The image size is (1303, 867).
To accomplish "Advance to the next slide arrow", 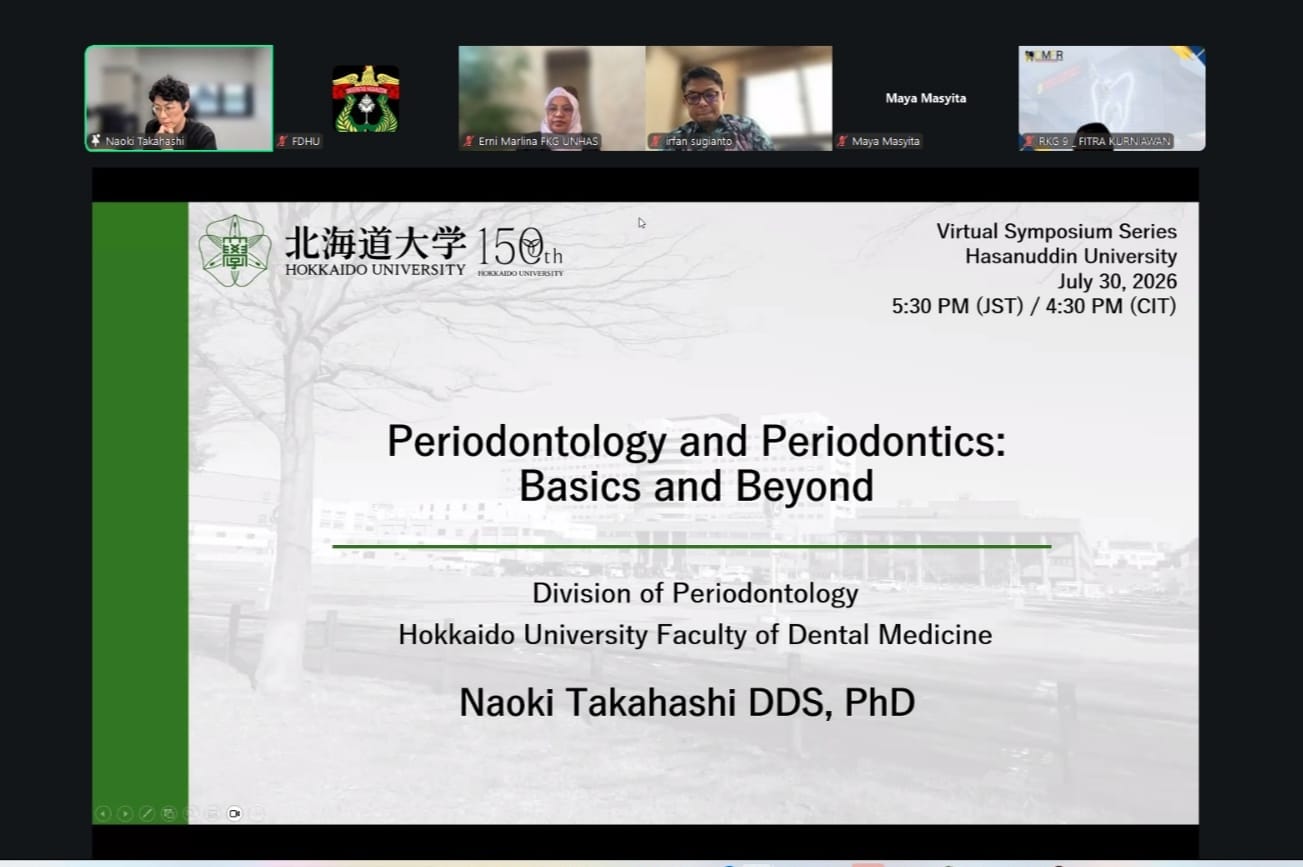I will [124, 814].
